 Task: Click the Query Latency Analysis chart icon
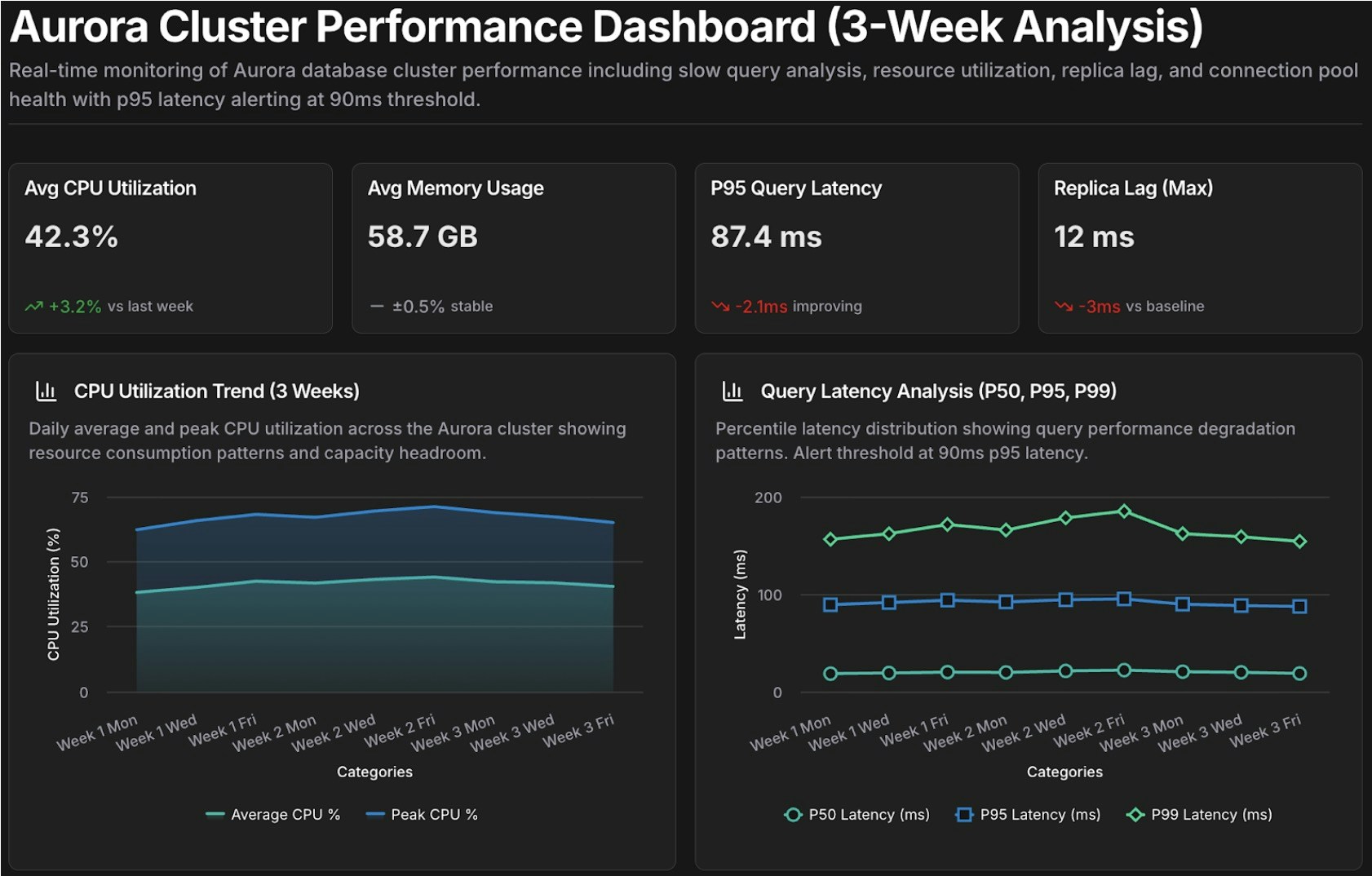732,391
